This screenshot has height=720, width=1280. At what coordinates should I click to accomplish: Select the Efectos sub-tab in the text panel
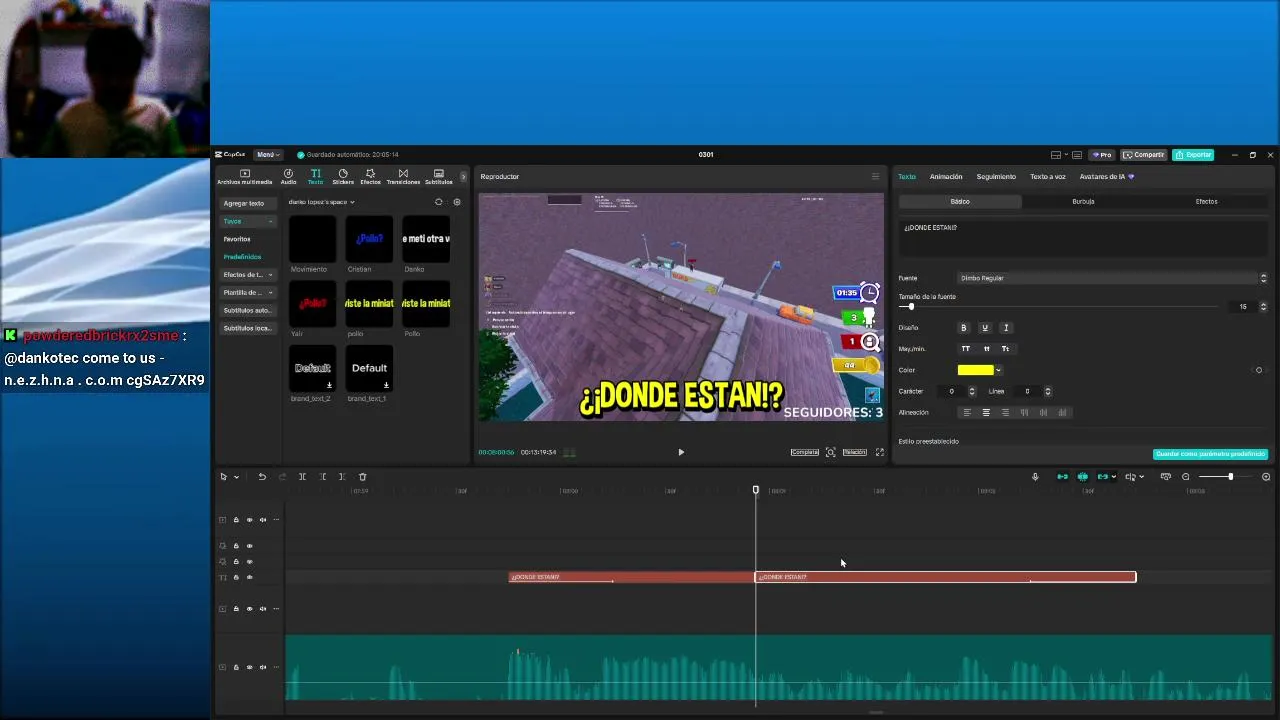coord(1207,202)
